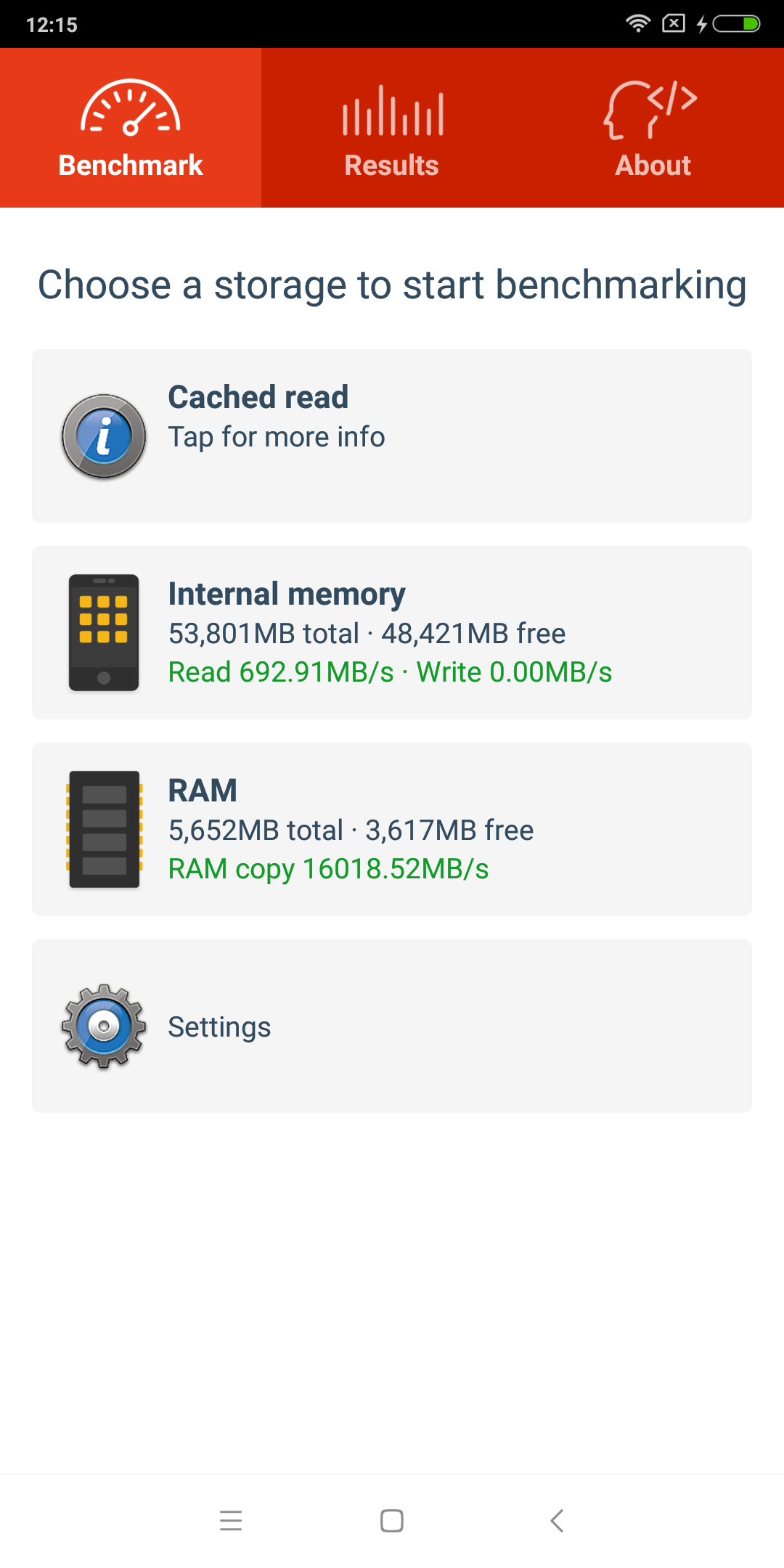This screenshot has height=1568, width=784.
Task: Start the RAM benchmark
Action: [x=392, y=829]
